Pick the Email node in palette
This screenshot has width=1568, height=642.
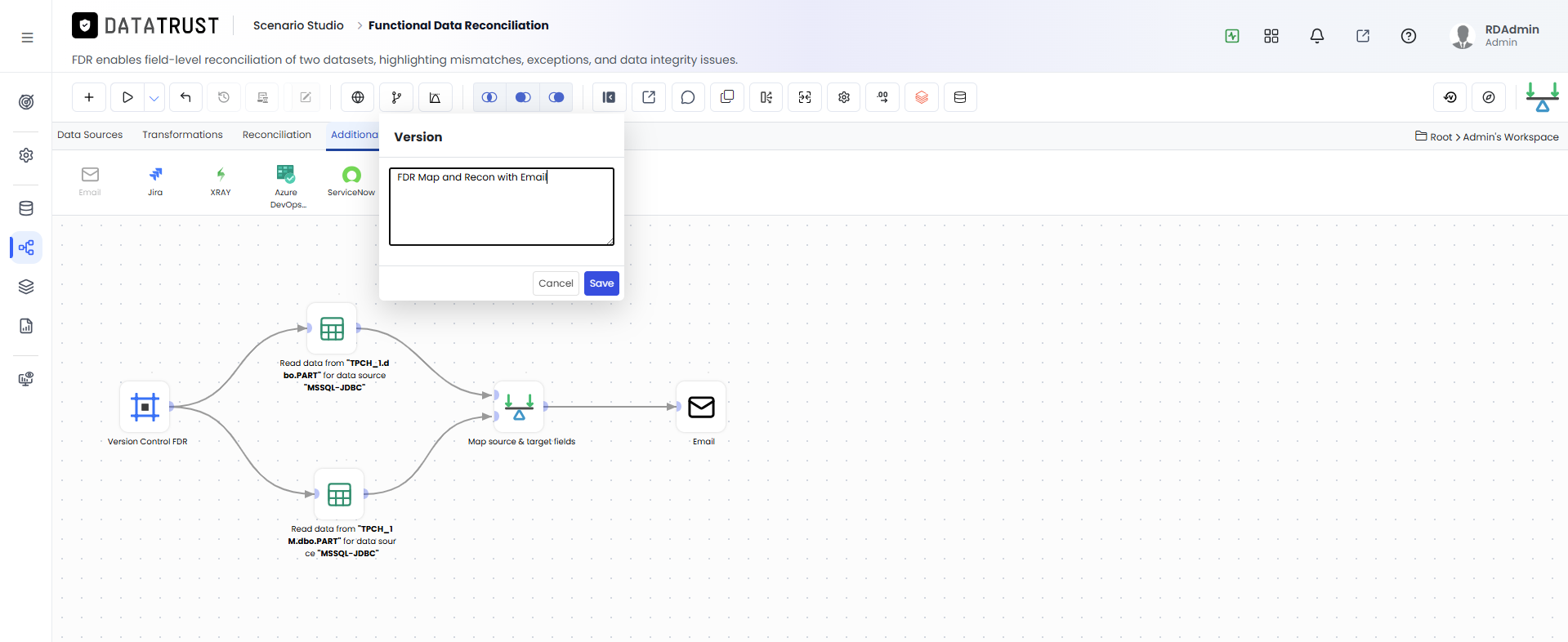(90, 181)
